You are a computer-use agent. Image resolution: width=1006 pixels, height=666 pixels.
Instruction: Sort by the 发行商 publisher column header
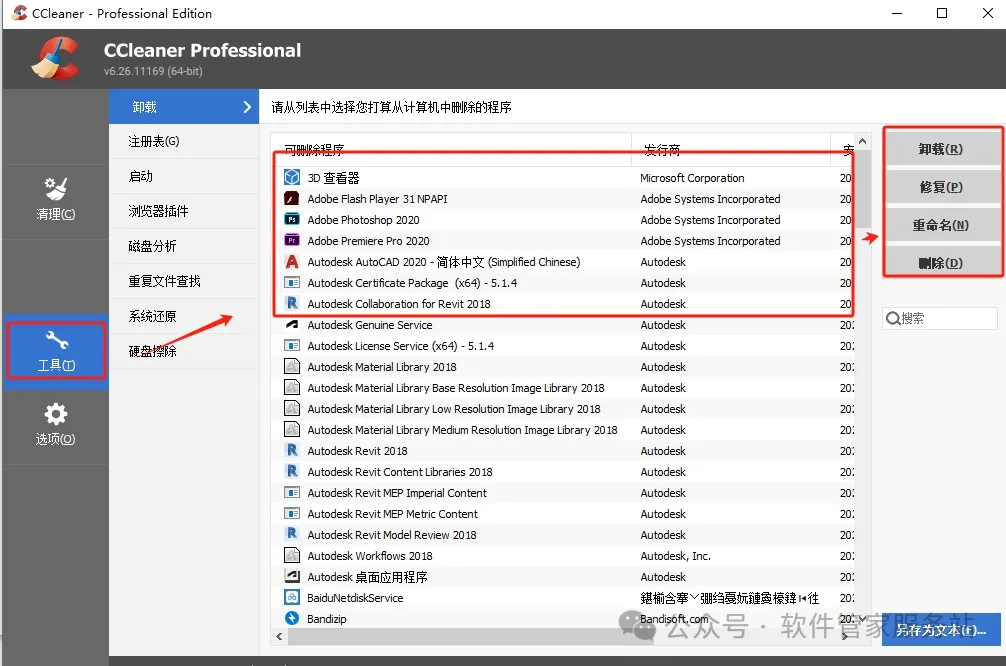click(731, 149)
